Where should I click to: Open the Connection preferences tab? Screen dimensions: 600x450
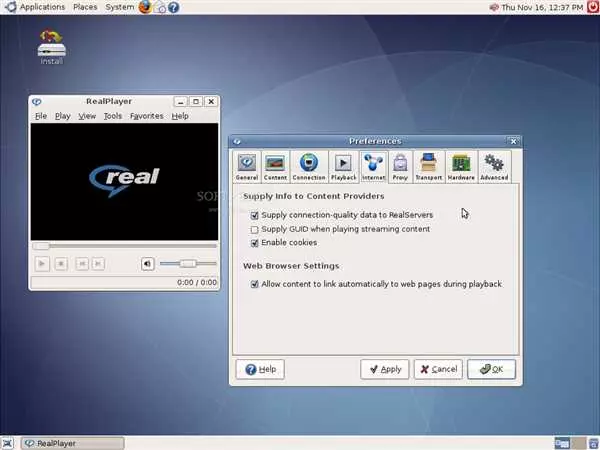click(x=309, y=167)
